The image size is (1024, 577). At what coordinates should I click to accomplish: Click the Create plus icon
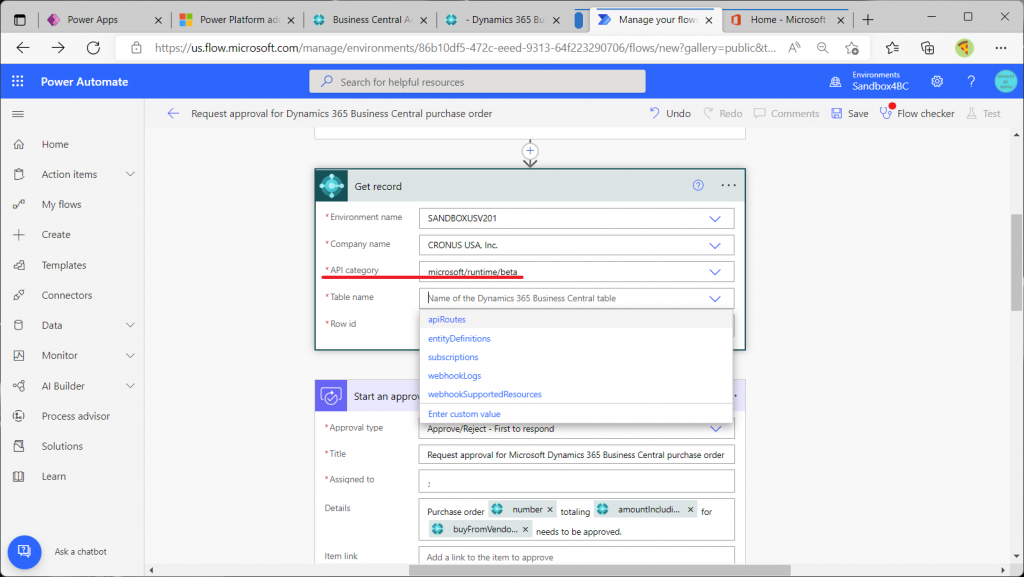click(x=19, y=234)
